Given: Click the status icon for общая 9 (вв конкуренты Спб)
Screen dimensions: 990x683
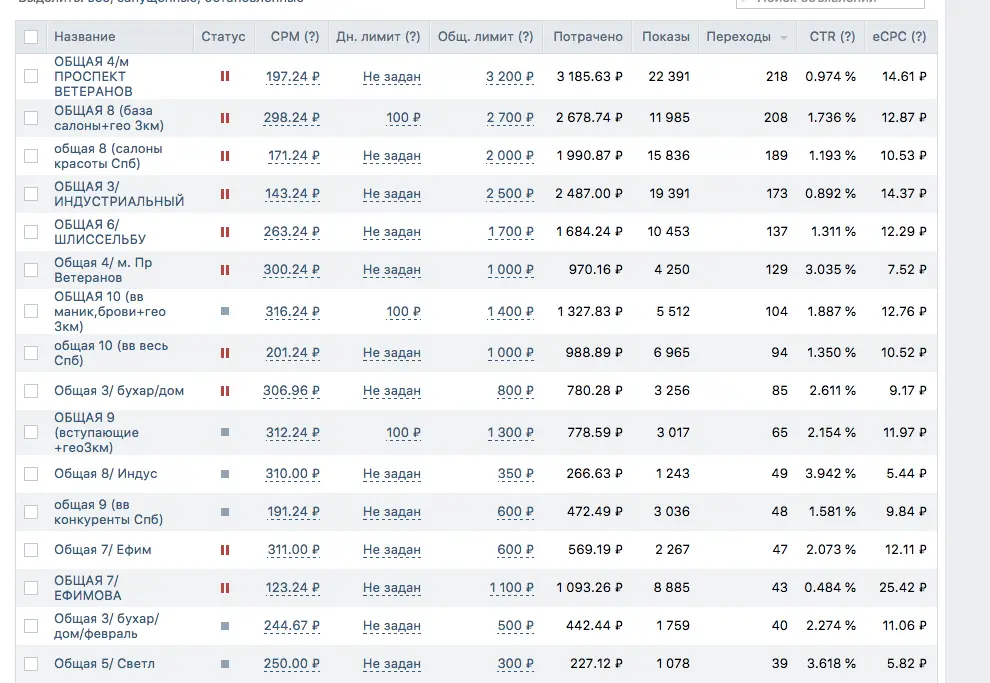Looking at the screenshot, I should (225, 512).
